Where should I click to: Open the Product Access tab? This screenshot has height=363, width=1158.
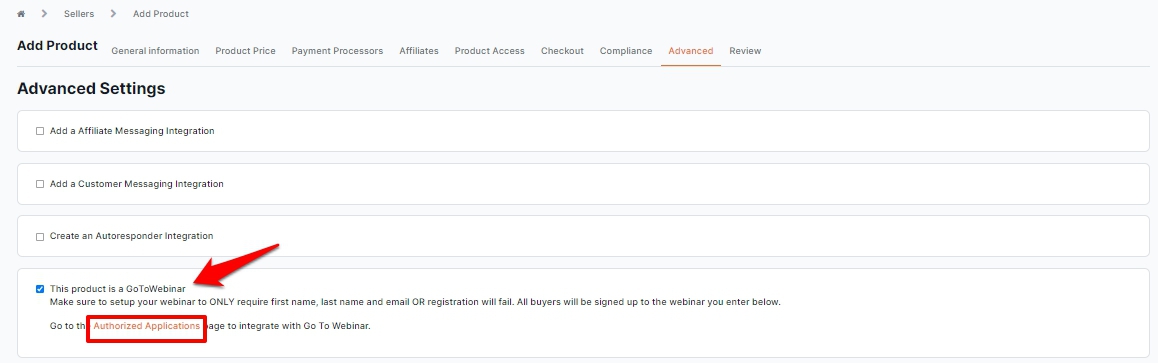pyautogui.click(x=490, y=51)
